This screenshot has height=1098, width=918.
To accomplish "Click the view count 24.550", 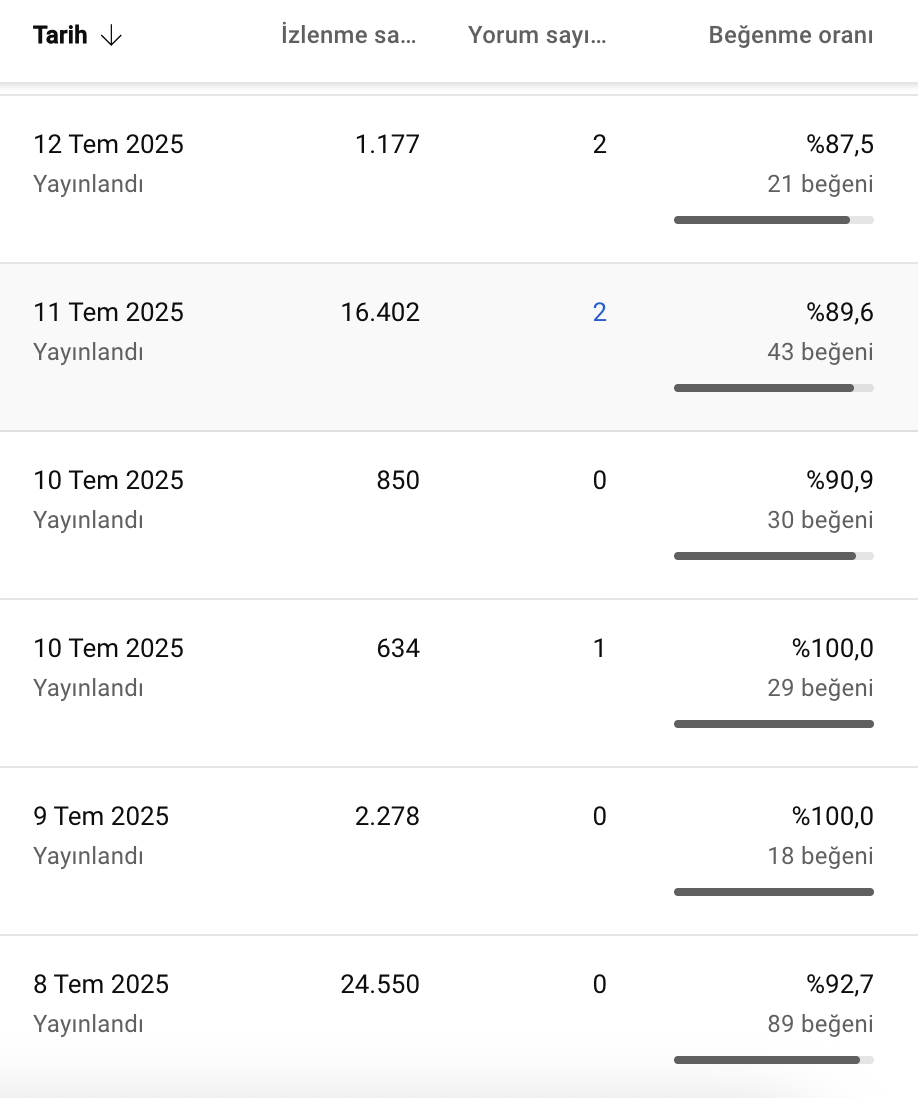I will (x=380, y=985).
